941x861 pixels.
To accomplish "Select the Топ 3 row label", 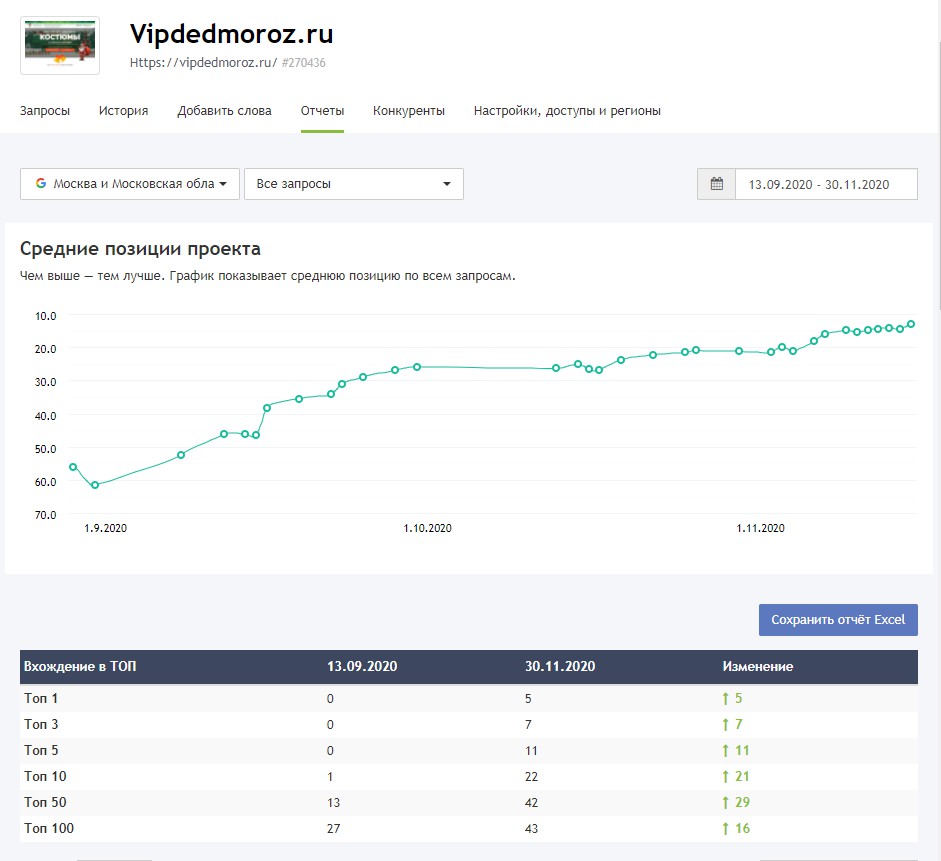I will [41, 724].
